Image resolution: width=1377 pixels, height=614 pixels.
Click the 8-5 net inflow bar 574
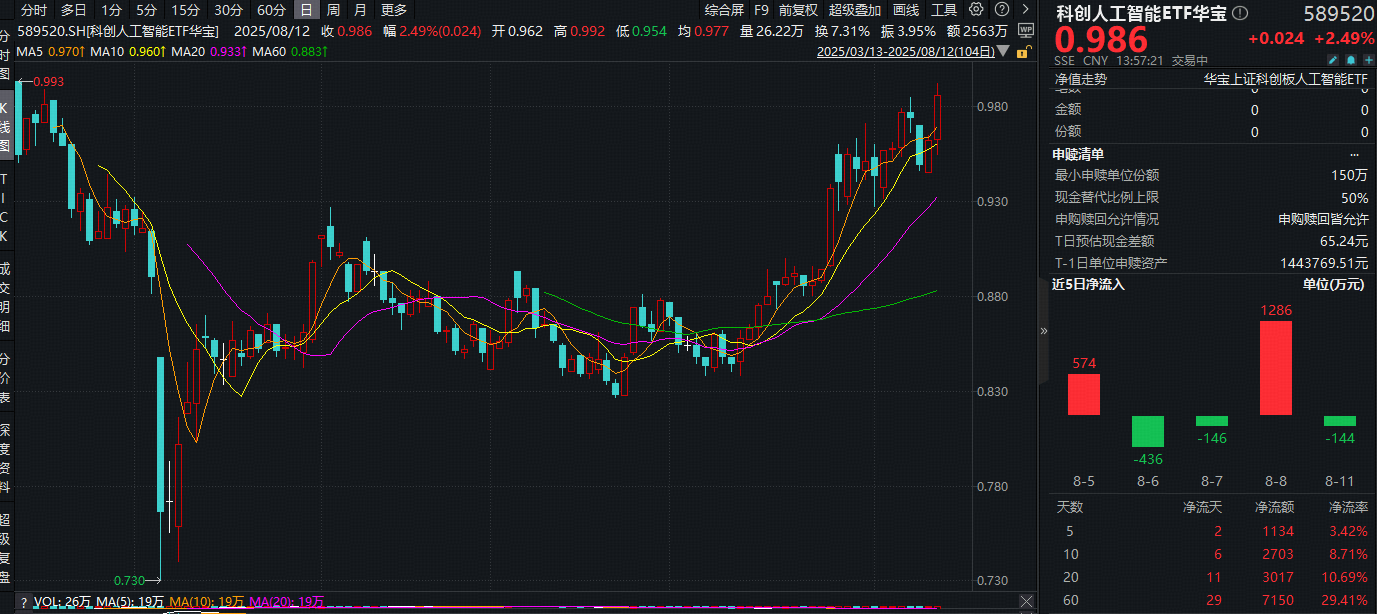click(x=1083, y=394)
